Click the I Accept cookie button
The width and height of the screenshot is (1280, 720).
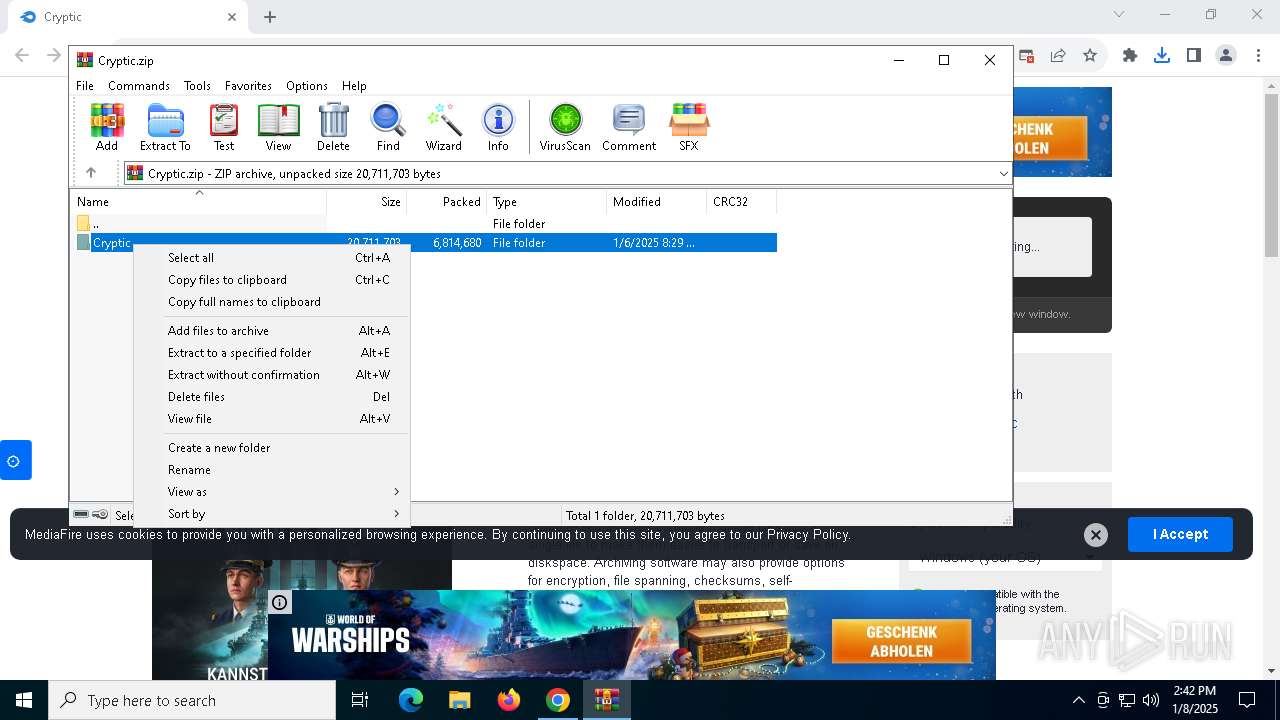(x=1180, y=534)
